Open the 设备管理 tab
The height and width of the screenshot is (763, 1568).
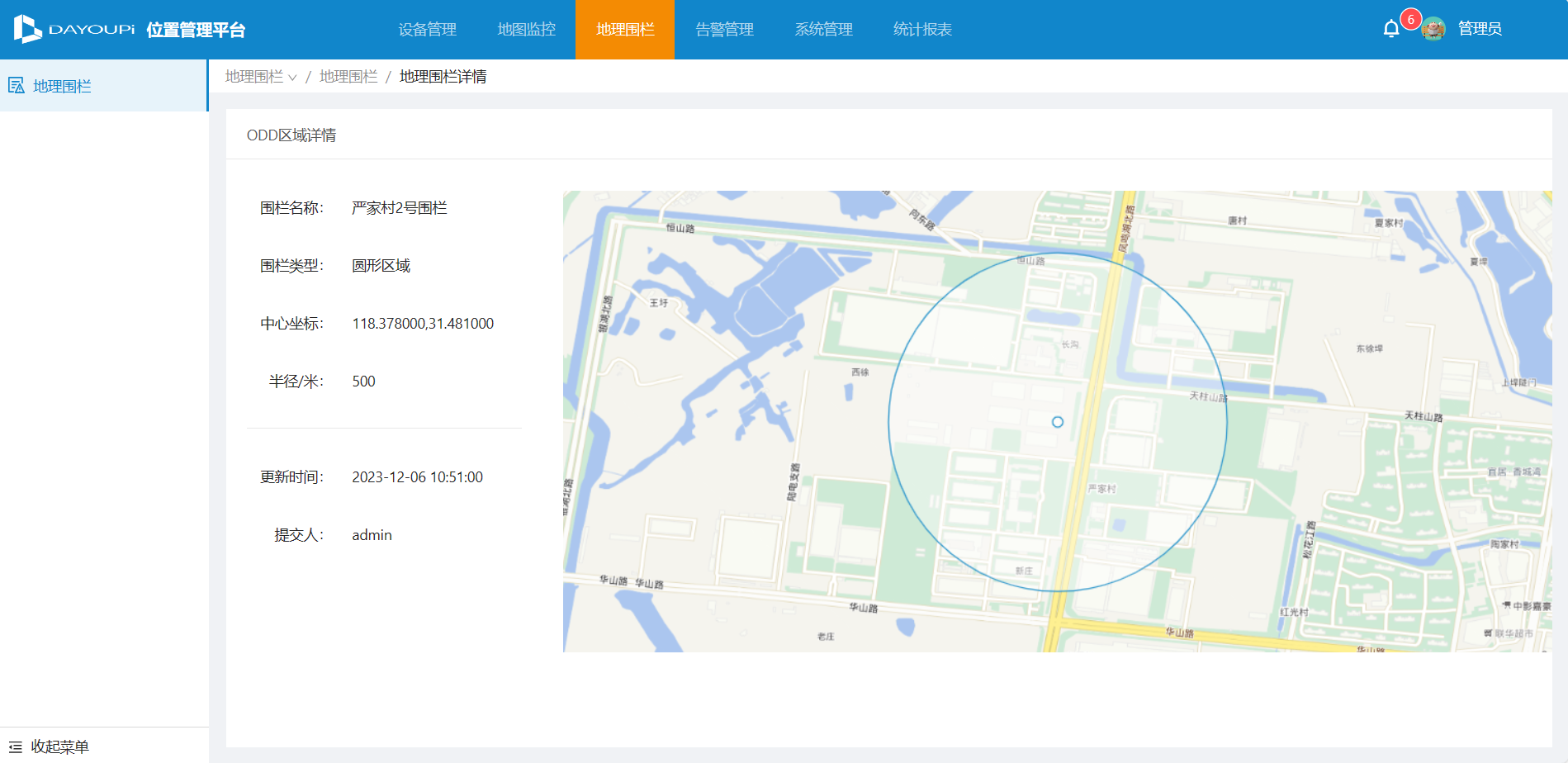point(427,30)
